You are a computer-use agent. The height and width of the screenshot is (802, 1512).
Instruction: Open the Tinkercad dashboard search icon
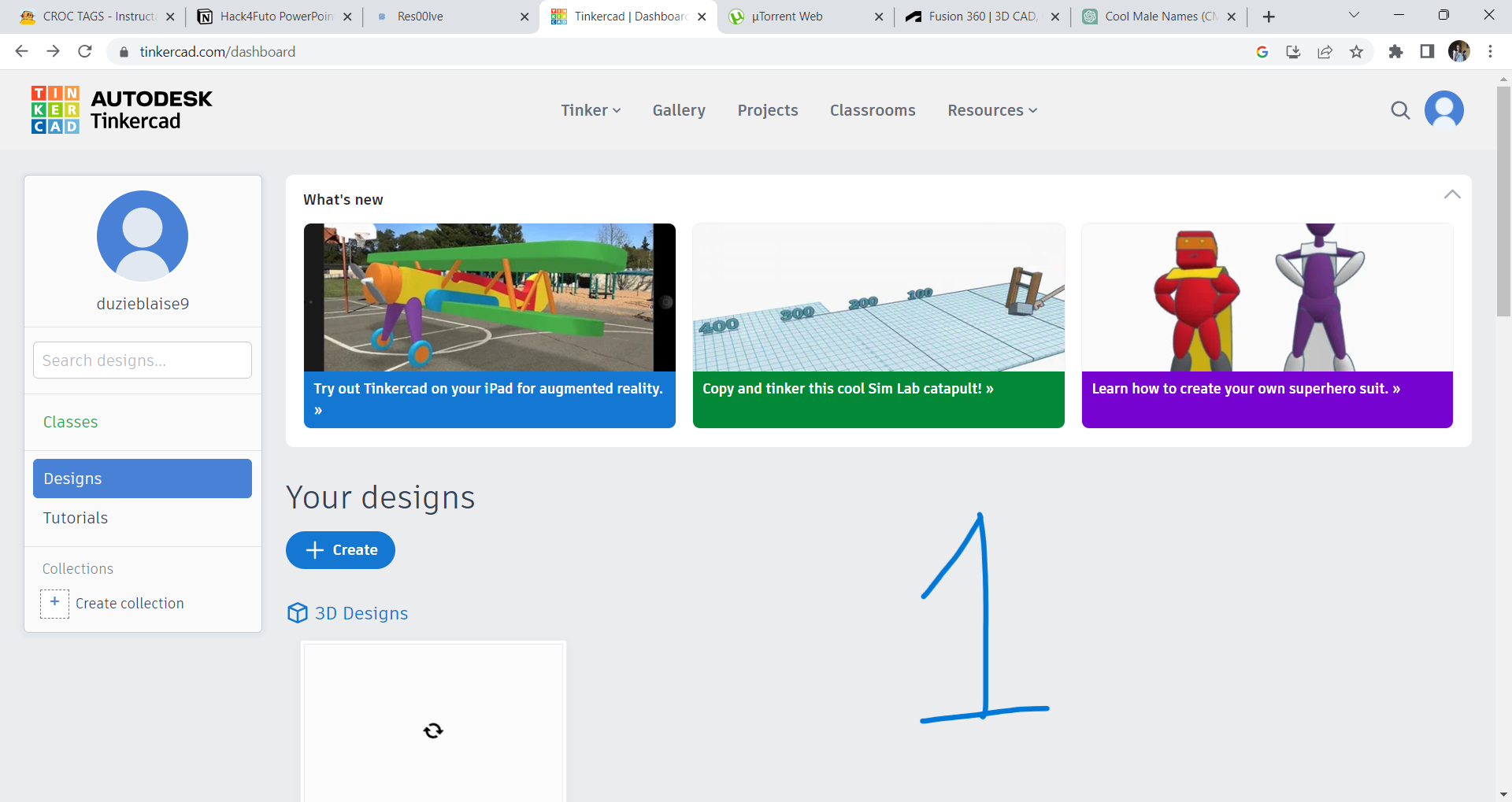[1400, 110]
